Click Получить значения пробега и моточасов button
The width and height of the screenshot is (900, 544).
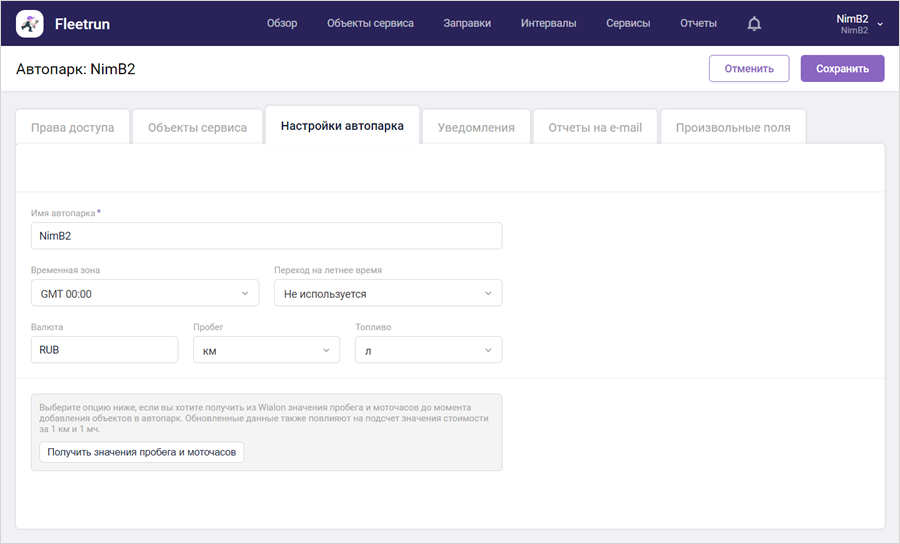tap(141, 453)
